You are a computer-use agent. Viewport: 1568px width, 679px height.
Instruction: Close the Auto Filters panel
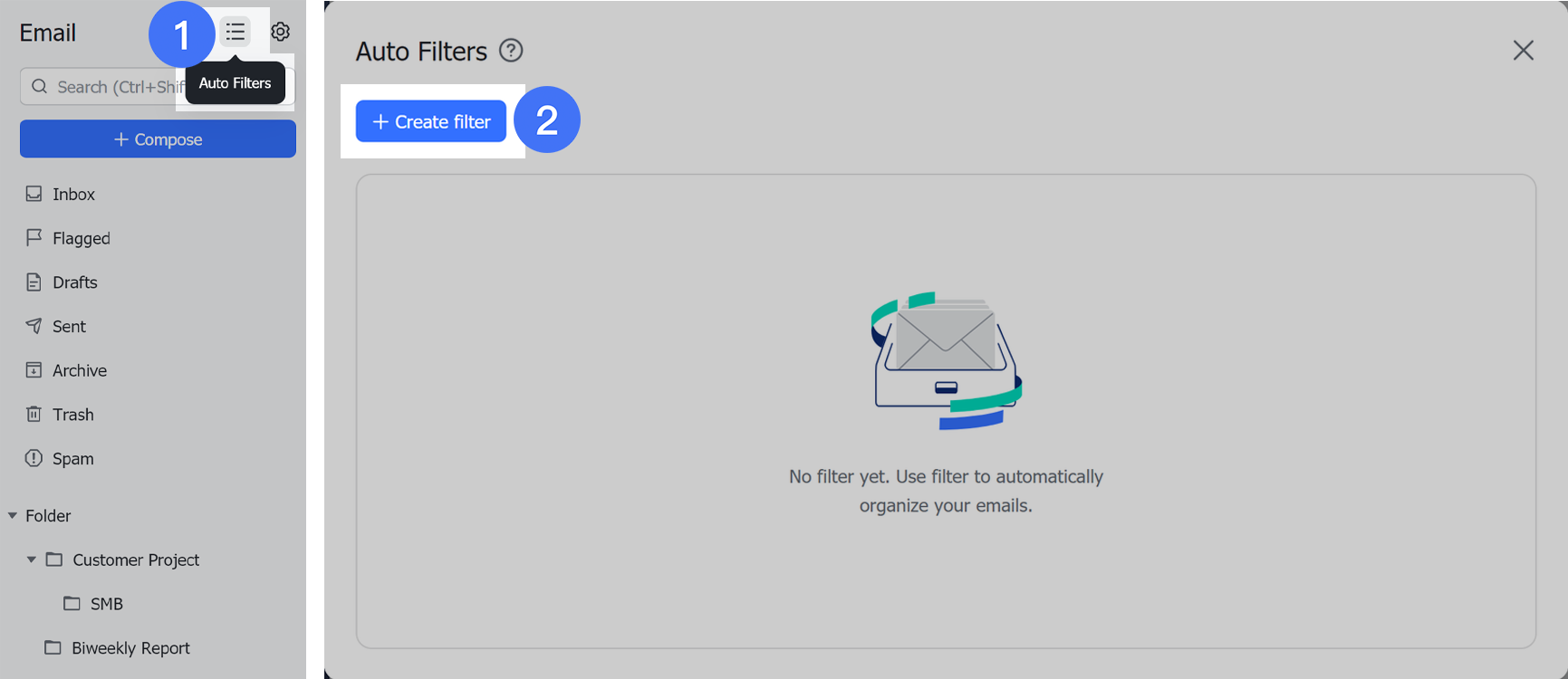pyautogui.click(x=1524, y=51)
